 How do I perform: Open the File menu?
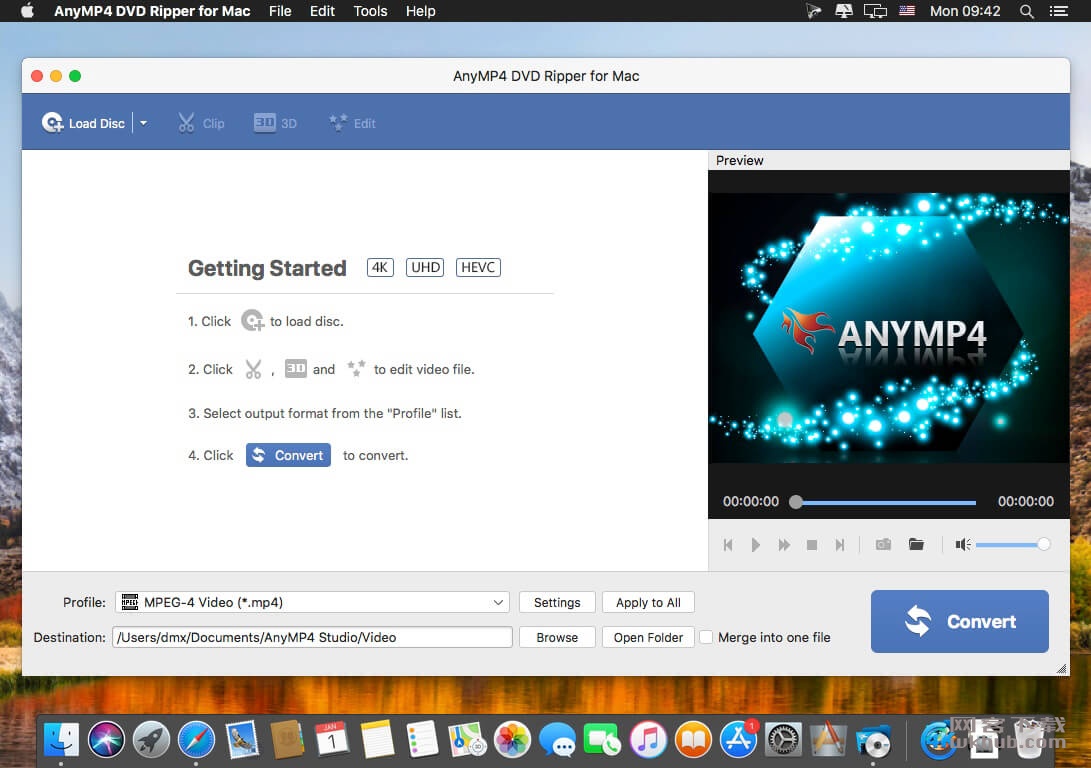pos(280,11)
